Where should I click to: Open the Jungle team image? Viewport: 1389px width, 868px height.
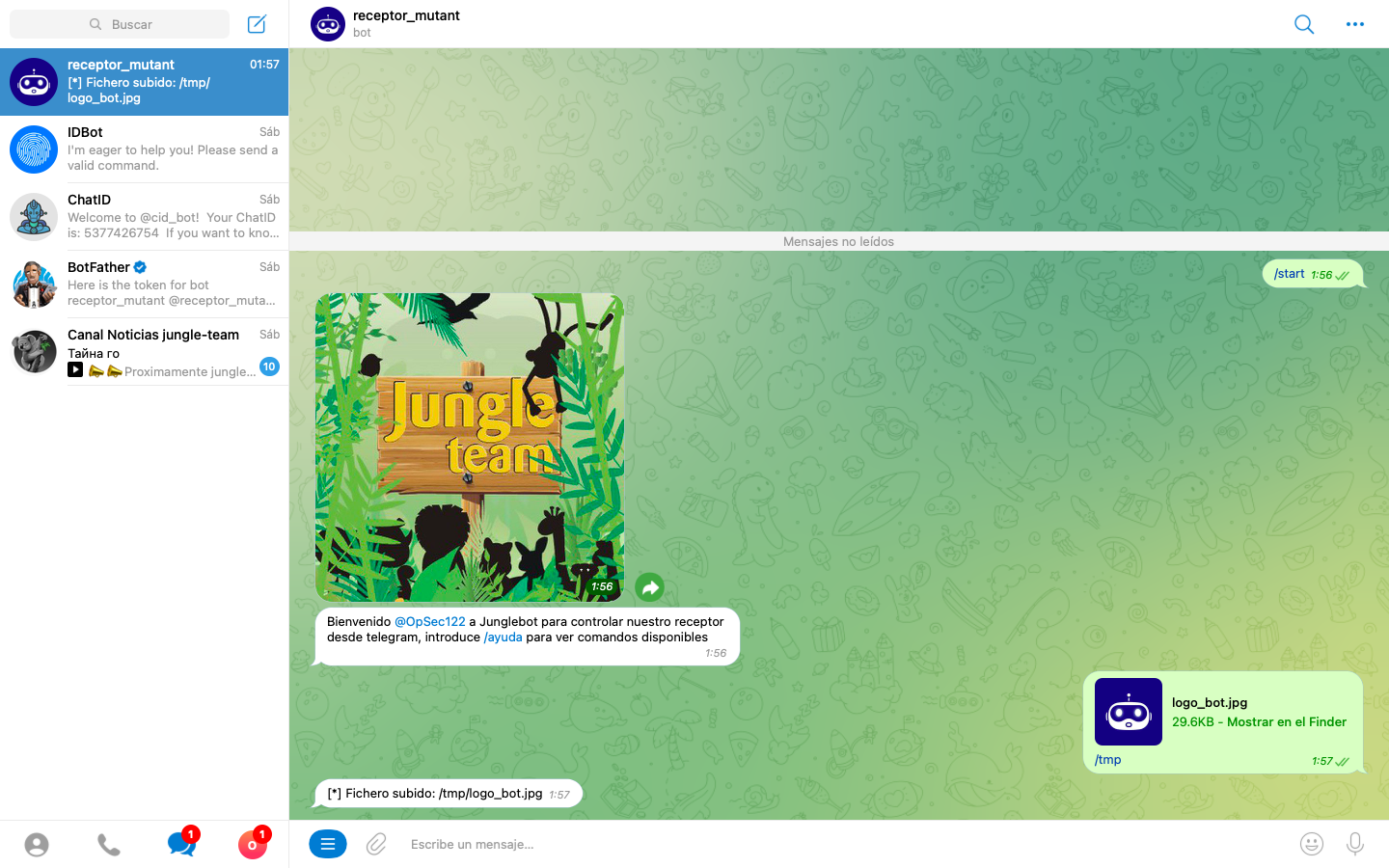tap(470, 447)
